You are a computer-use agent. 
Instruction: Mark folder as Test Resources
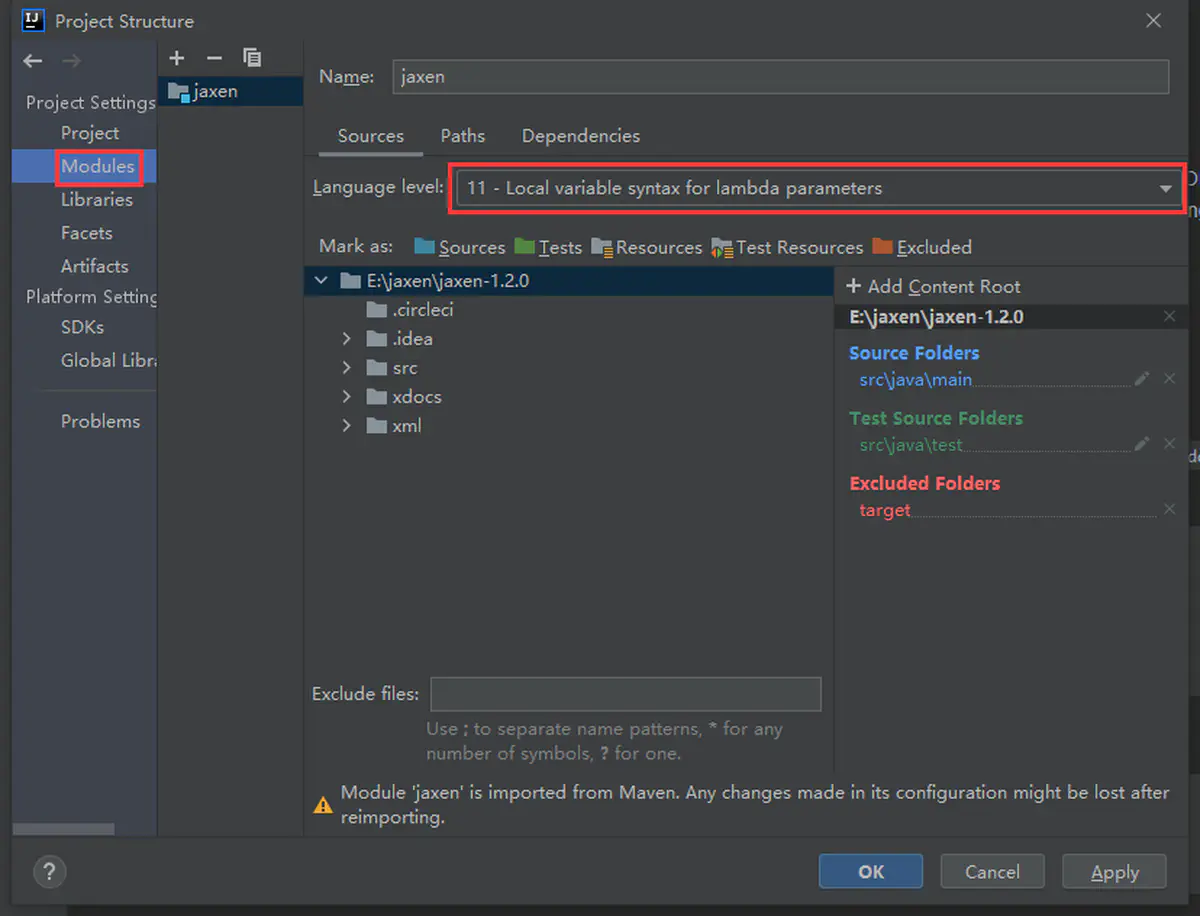(x=787, y=247)
